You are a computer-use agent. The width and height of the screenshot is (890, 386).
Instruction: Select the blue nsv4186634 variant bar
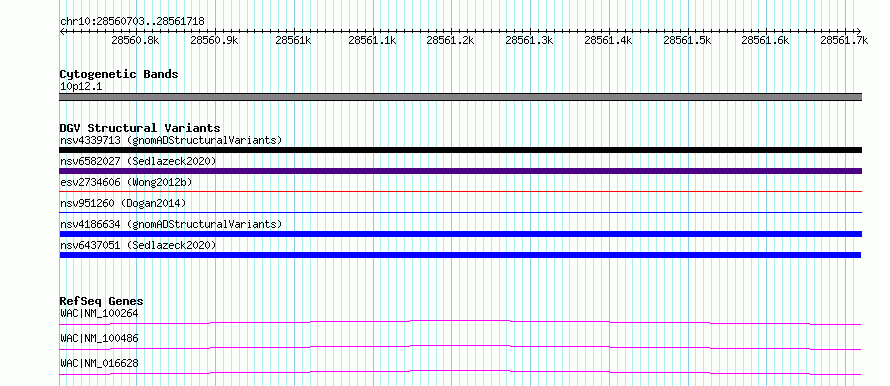tap(461, 234)
